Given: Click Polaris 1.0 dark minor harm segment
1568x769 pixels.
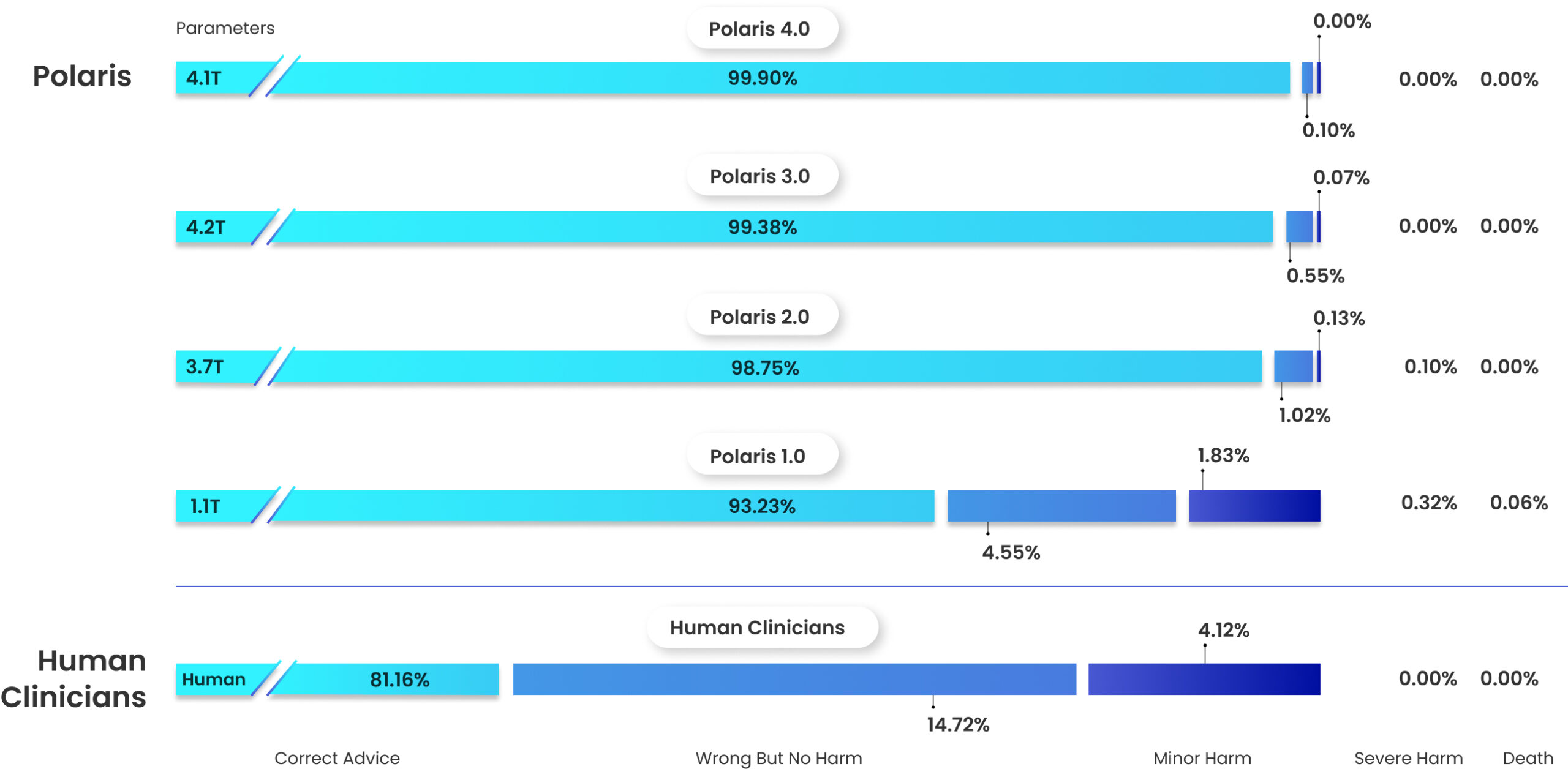Looking at the screenshot, I should coord(1254,506).
